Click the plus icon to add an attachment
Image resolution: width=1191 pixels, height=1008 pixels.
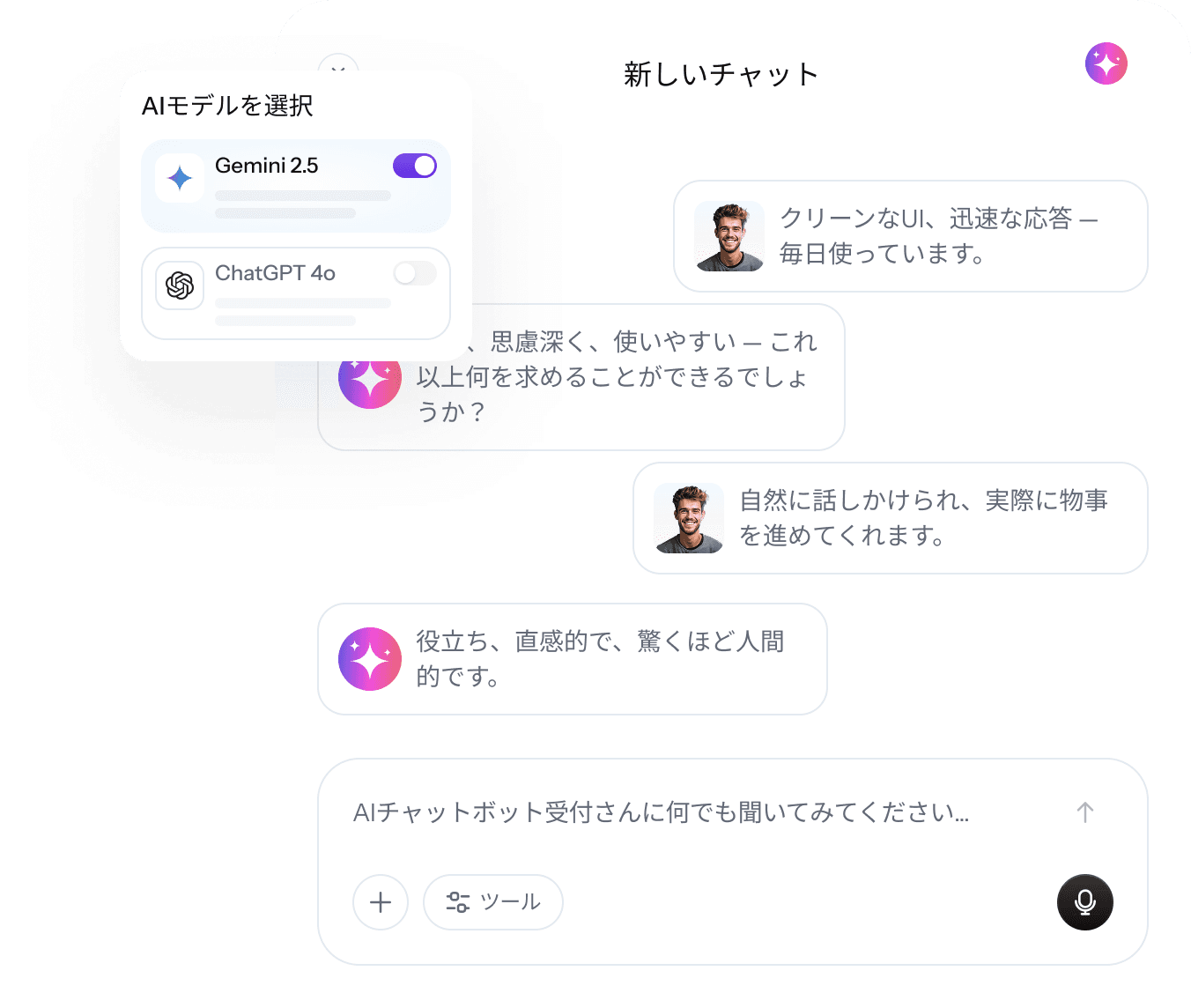coord(381,902)
